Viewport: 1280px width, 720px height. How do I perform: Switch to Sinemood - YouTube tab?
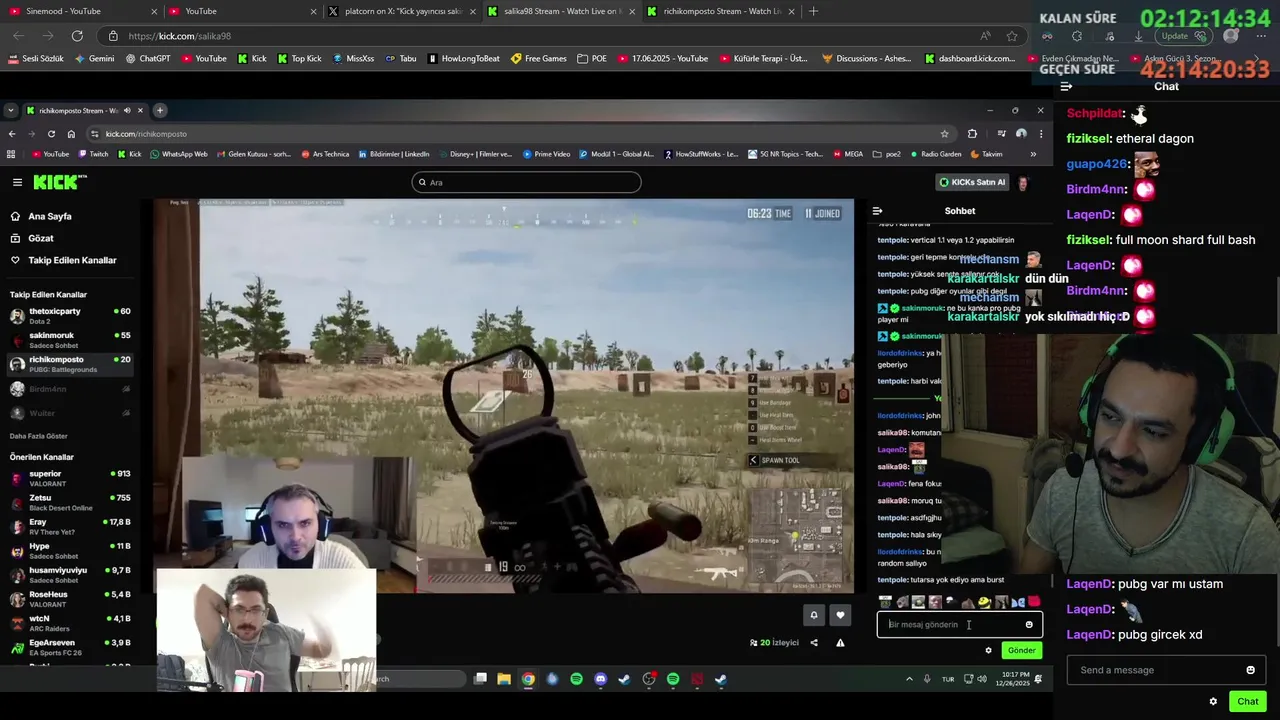pos(85,11)
